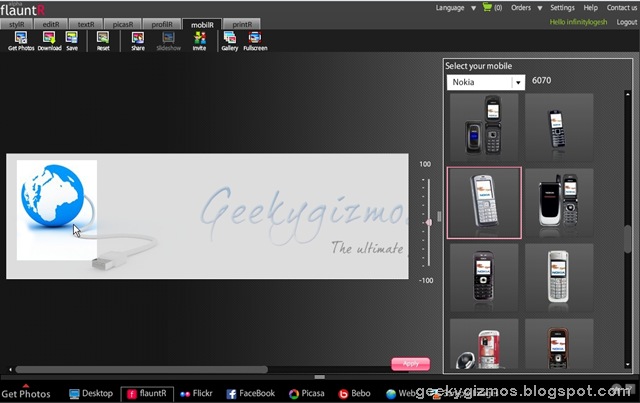Open the Gallery icon
The width and height of the screenshot is (640, 403).
230,41
